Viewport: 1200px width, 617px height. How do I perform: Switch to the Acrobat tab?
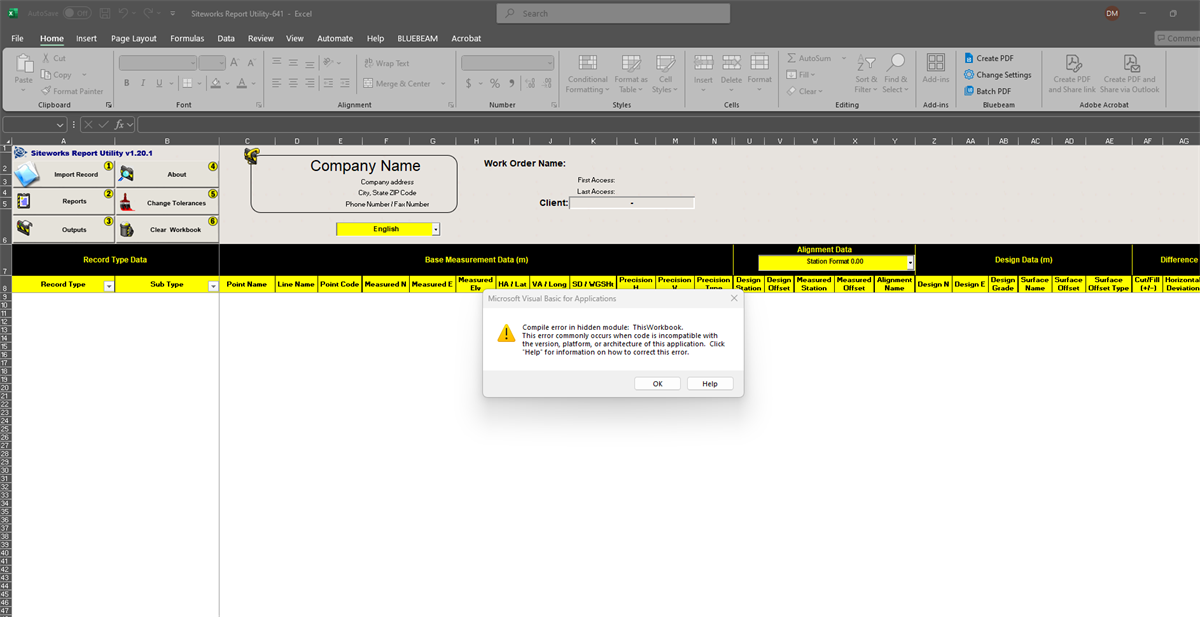pyautogui.click(x=466, y=38)
